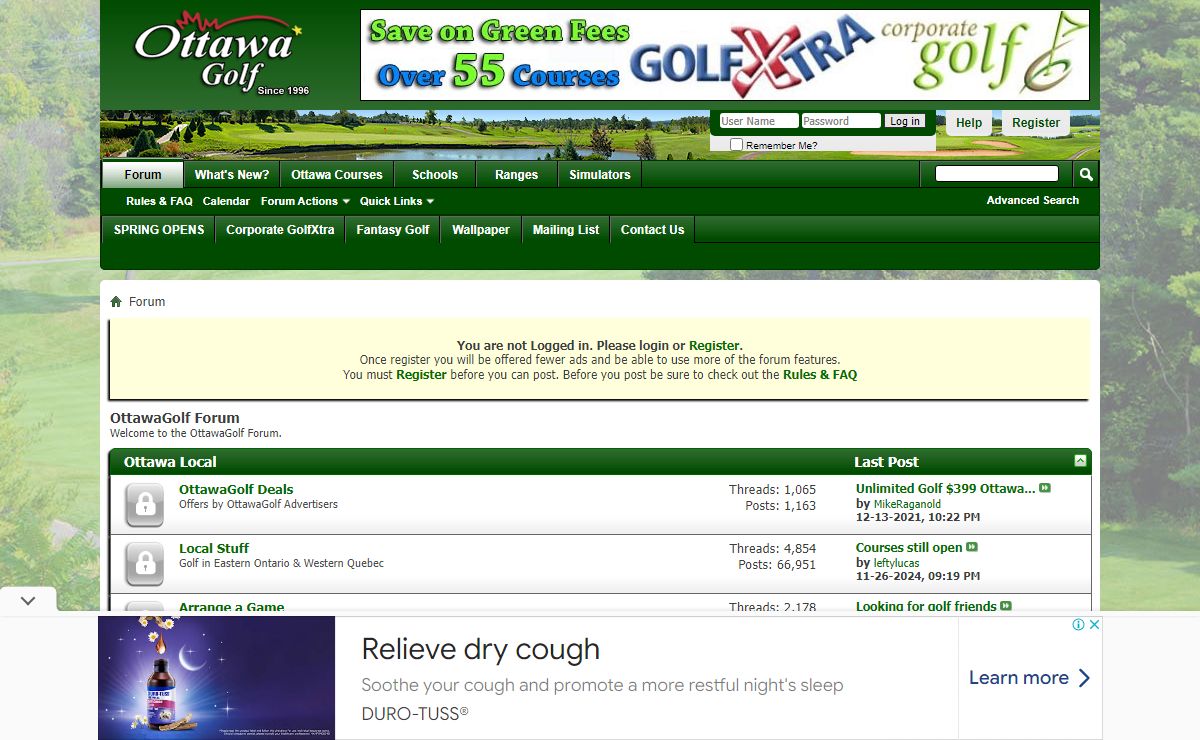This screenshot has width=1200, height=740.
Task: Open the SPRING OPENS menu item
Action: pos(159,229)
